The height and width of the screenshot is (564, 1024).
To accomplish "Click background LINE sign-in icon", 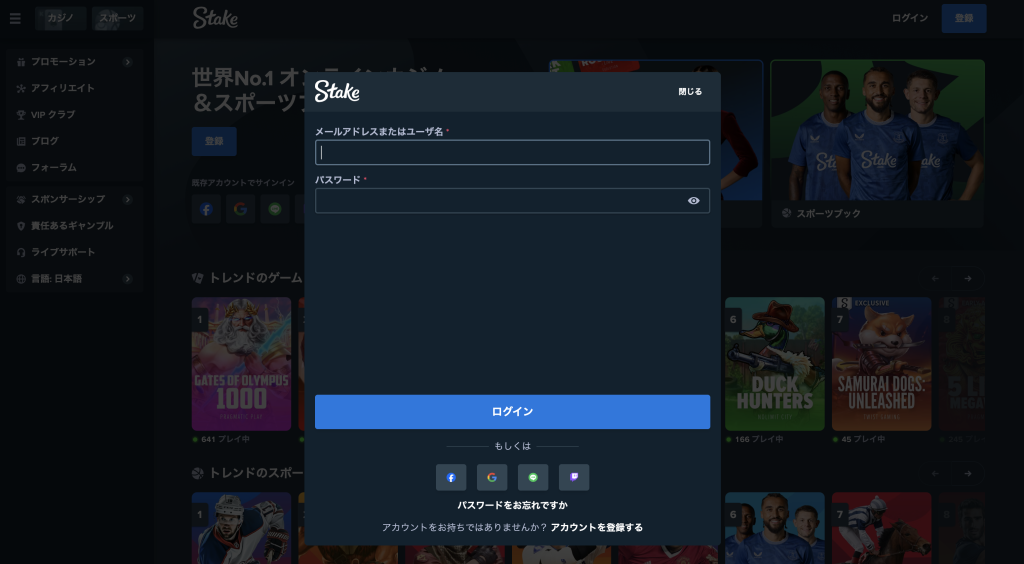I will coord(275,210).
